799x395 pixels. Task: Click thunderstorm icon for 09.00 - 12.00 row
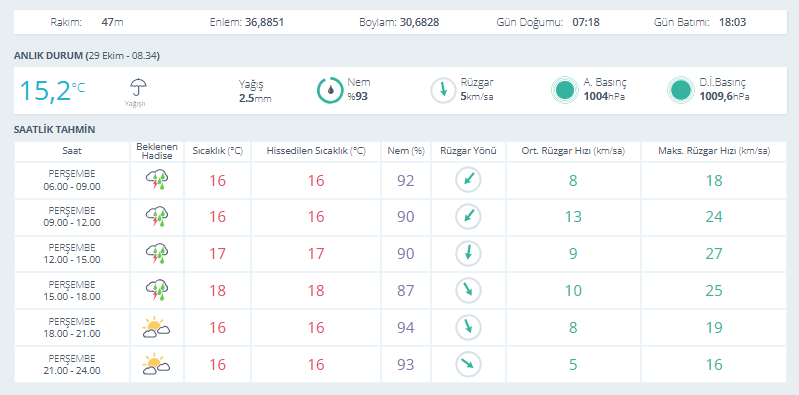(157, 217)
